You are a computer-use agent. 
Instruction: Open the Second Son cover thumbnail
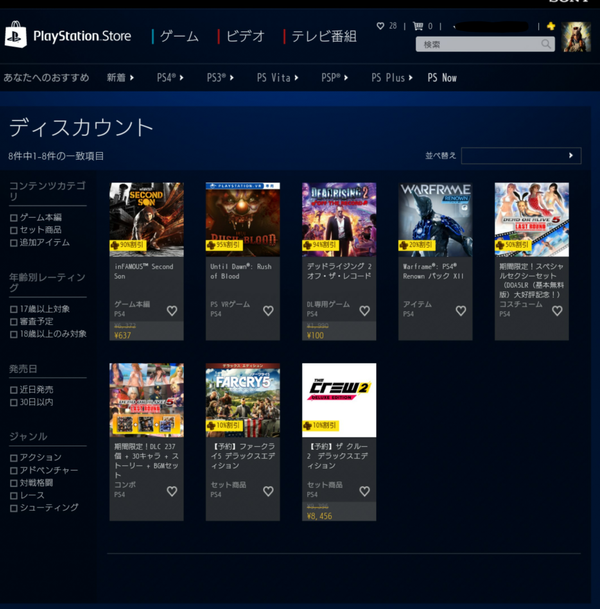(146, 219)
